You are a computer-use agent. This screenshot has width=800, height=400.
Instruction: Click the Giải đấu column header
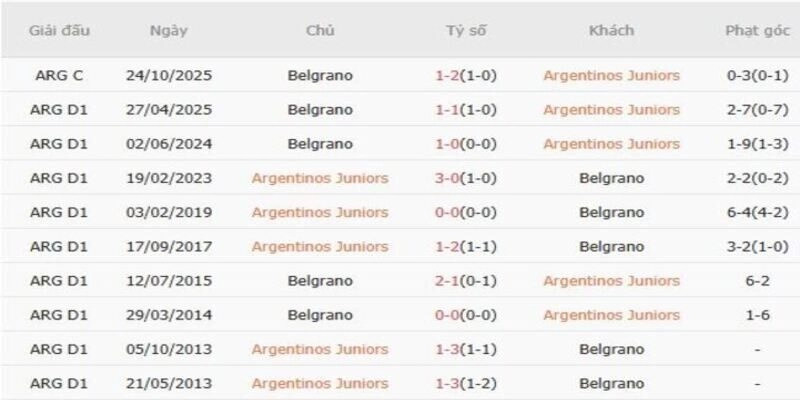pyautogui.click(x=59, y=30)
